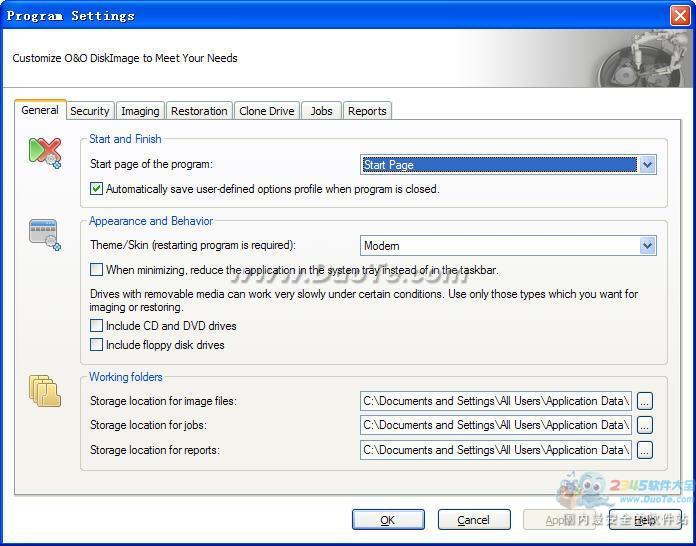Open Help for program settings
This screenshot has width=696, height=546.
click(645, 519)
